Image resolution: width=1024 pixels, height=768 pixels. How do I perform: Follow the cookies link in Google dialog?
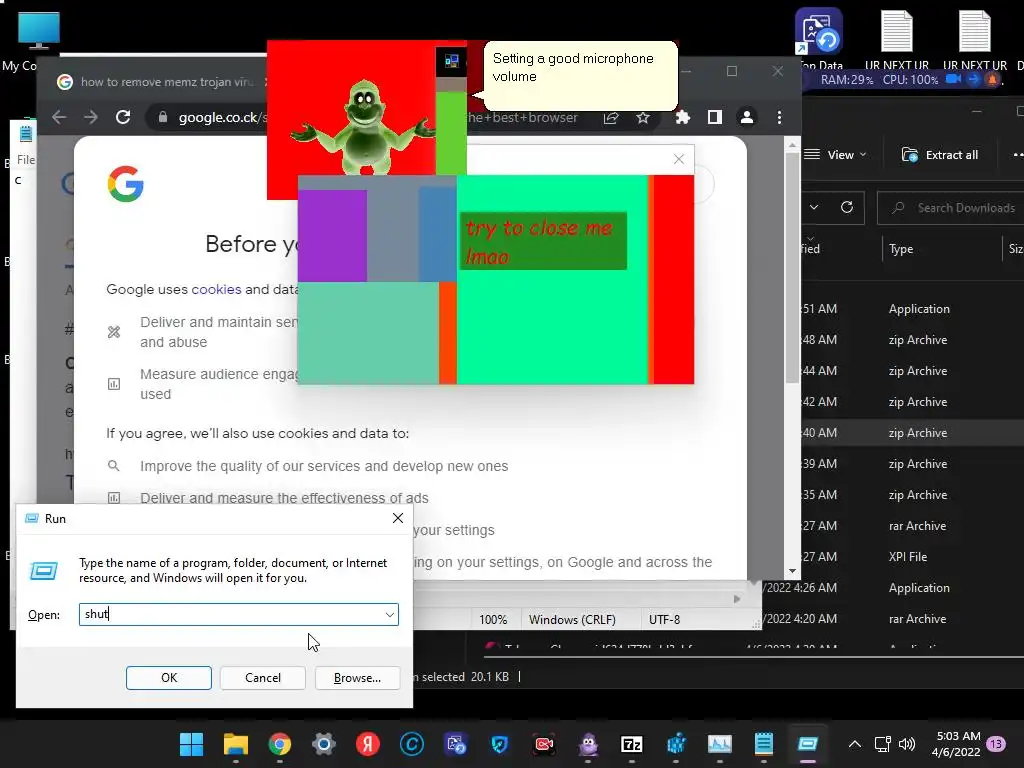point(216,289)
